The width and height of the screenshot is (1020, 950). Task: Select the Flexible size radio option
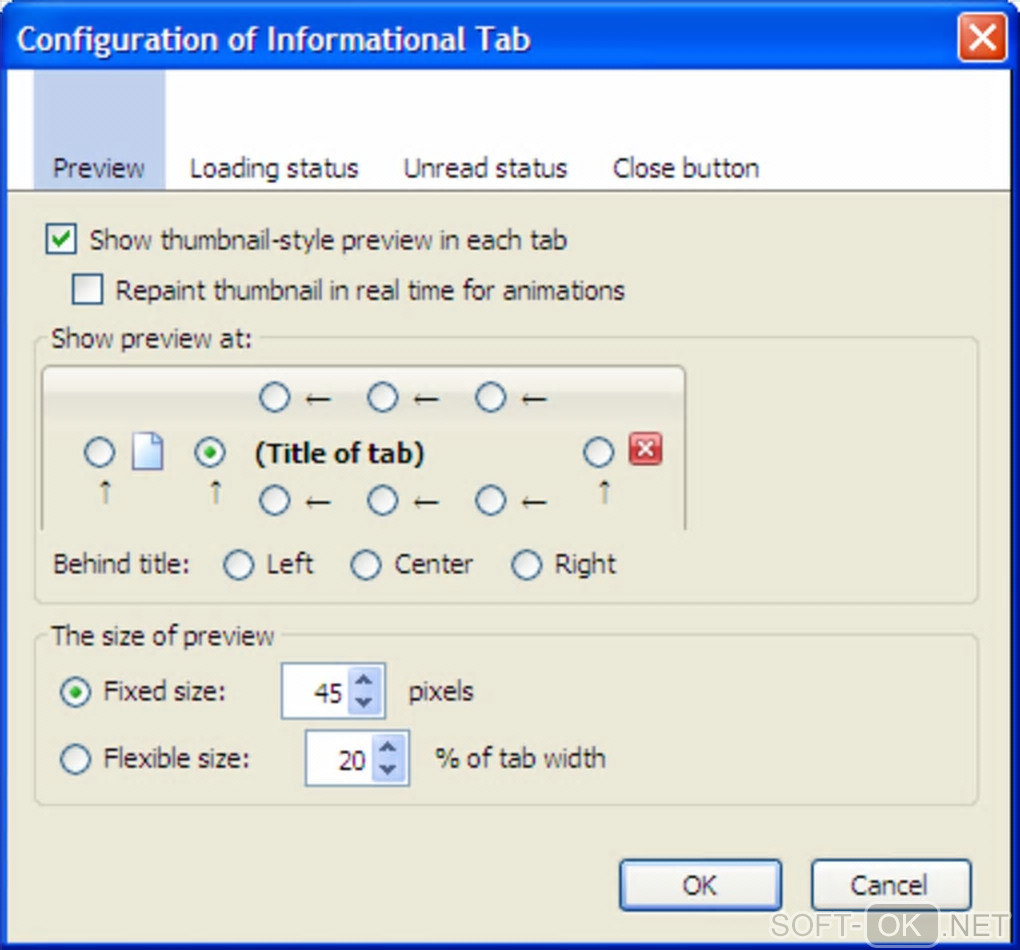pyautogui.click(x=75, y=760)
